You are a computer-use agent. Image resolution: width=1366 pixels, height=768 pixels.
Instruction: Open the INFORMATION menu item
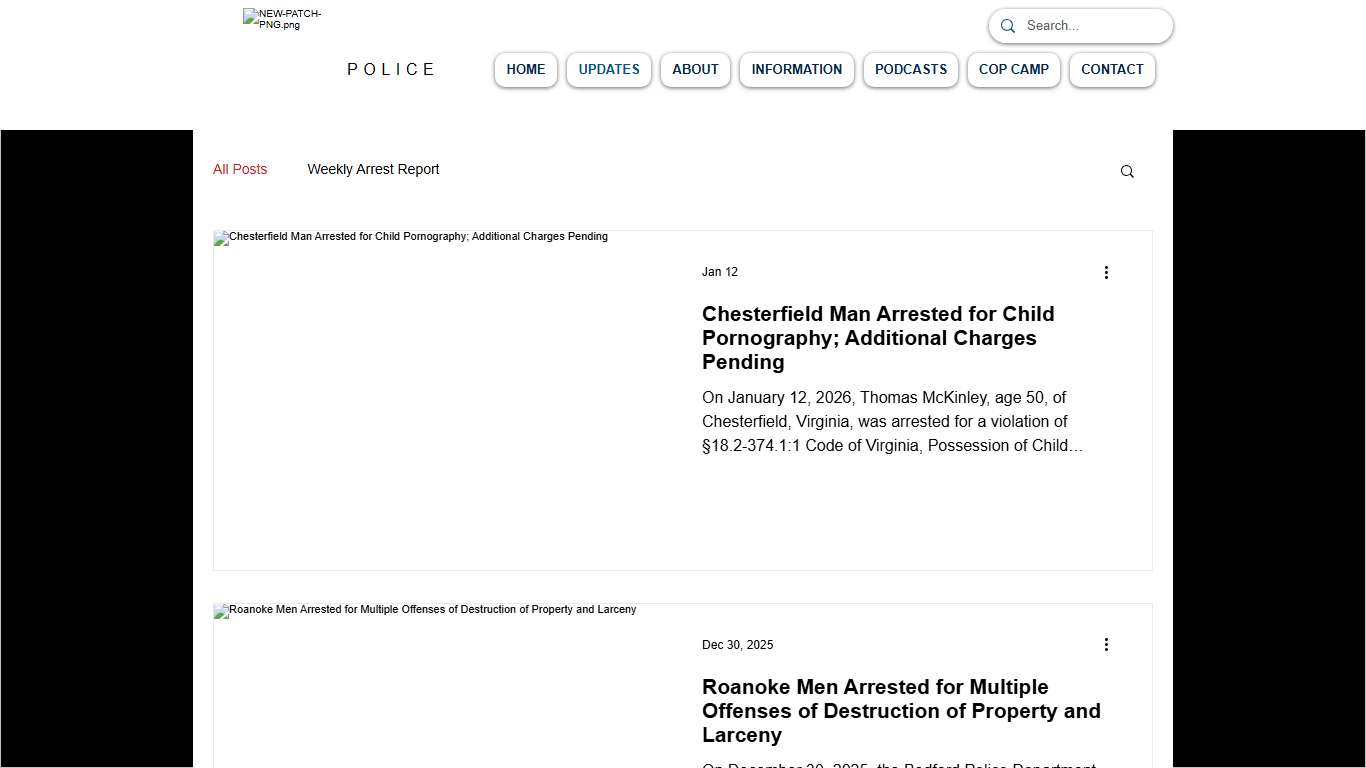[797, 70]
